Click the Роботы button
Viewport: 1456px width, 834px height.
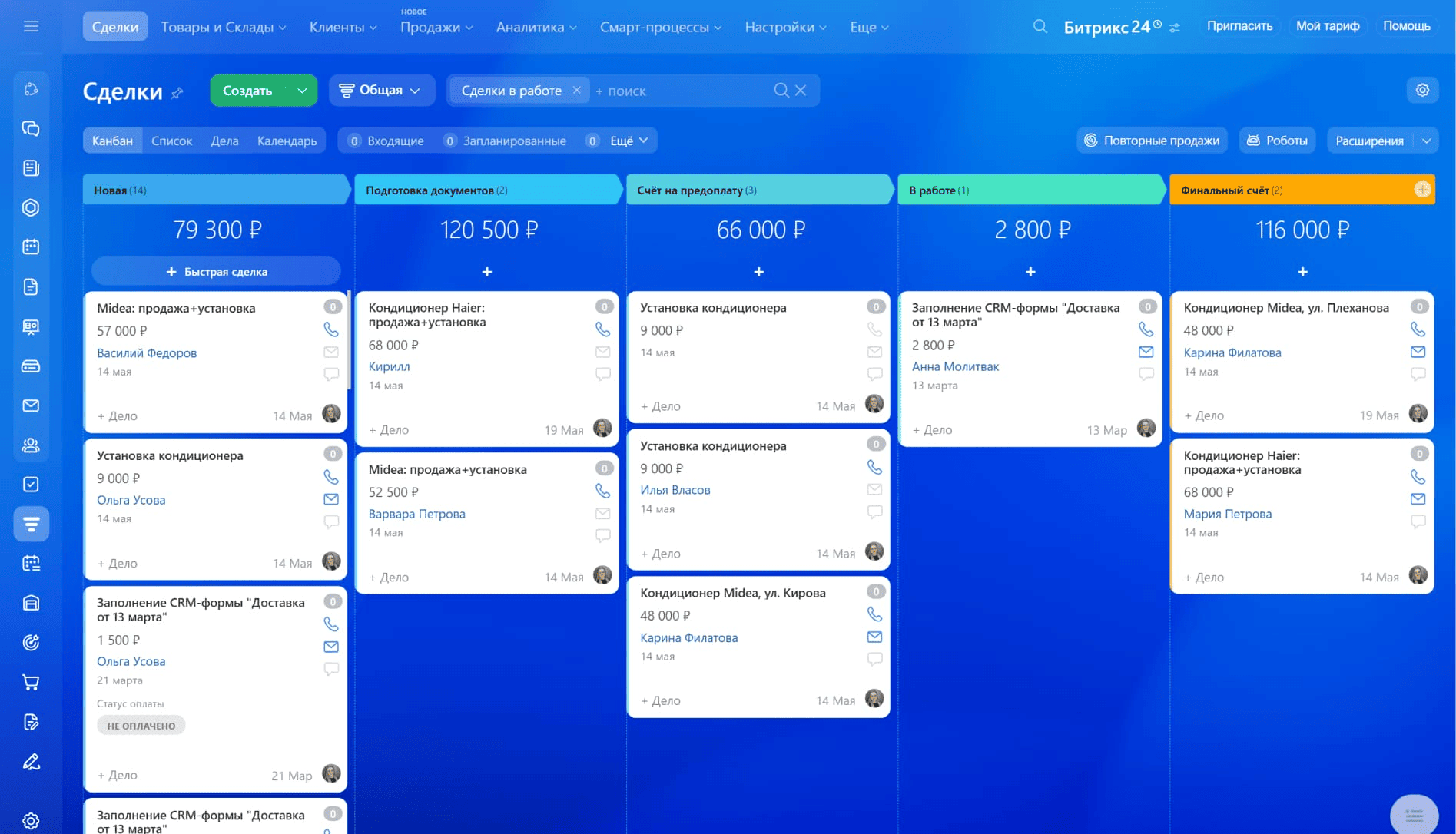pos(1277,141)
